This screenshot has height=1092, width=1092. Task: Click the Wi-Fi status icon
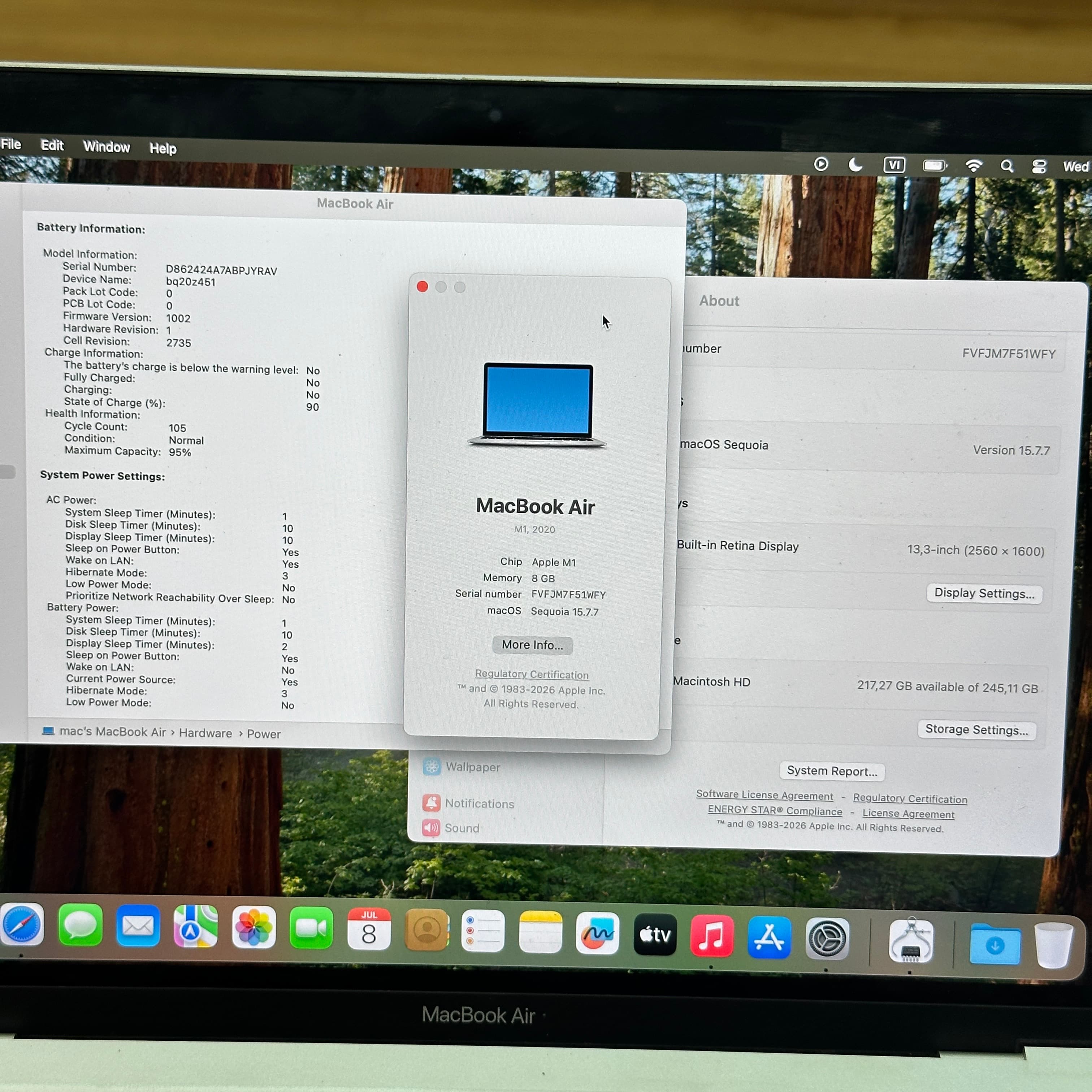click(974, 166)
